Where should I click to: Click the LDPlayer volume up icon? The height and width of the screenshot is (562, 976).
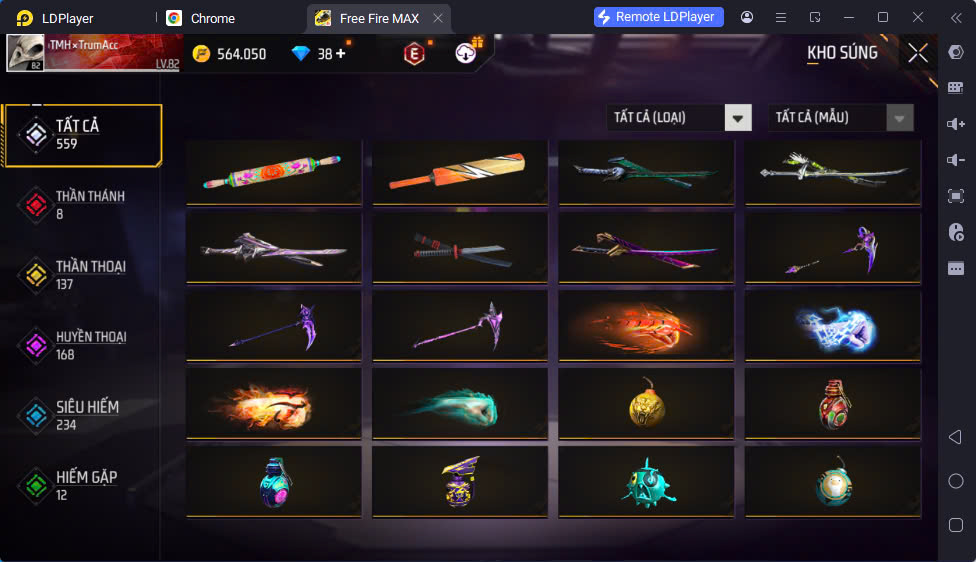coord(955,124)
